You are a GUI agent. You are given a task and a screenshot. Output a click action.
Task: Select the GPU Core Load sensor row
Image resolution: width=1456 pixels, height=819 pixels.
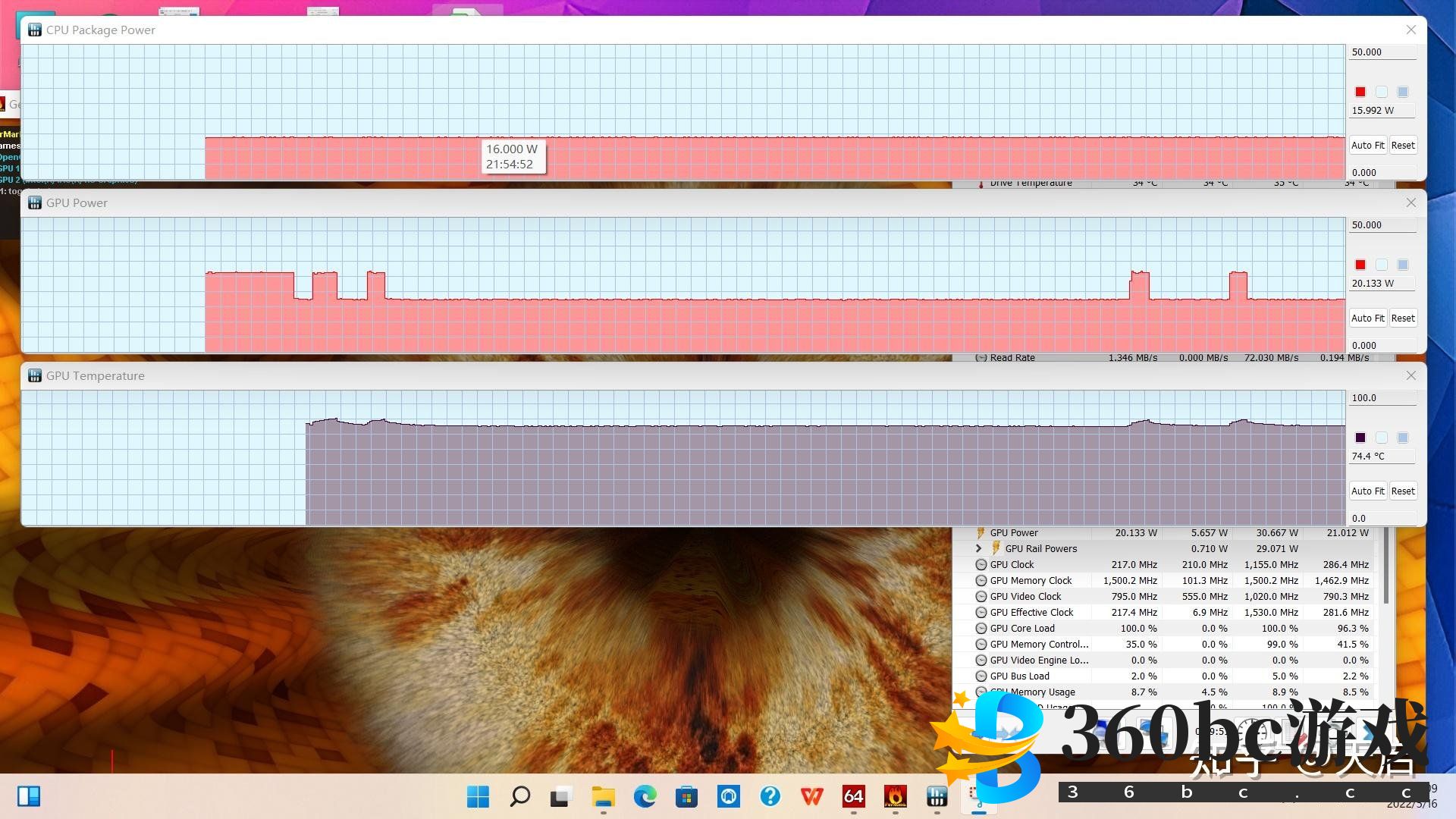pyautogui.click(x=1022, y=629)
